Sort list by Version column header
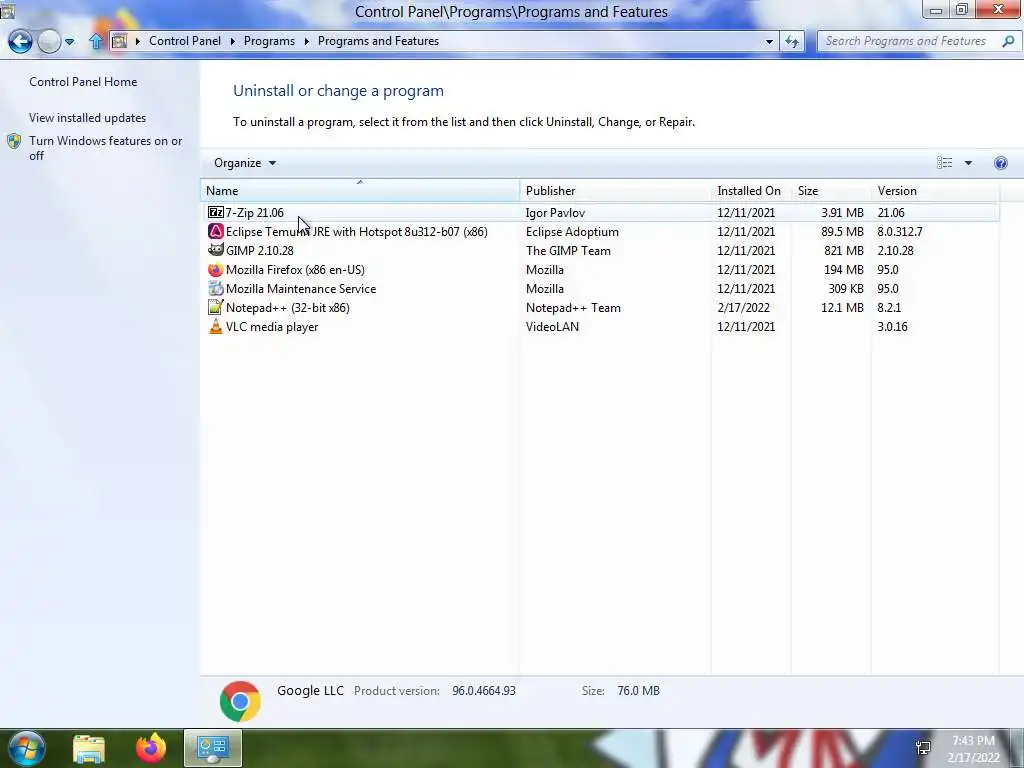This screenshot has width=1024, height=768. pos(935,191)
